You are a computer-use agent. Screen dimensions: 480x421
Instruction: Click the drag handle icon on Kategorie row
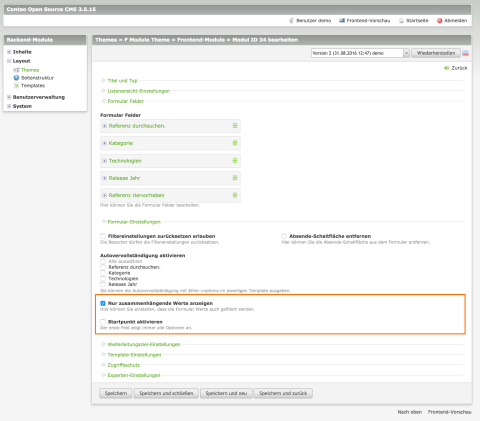pyautogui.click(x=235, y=143)
